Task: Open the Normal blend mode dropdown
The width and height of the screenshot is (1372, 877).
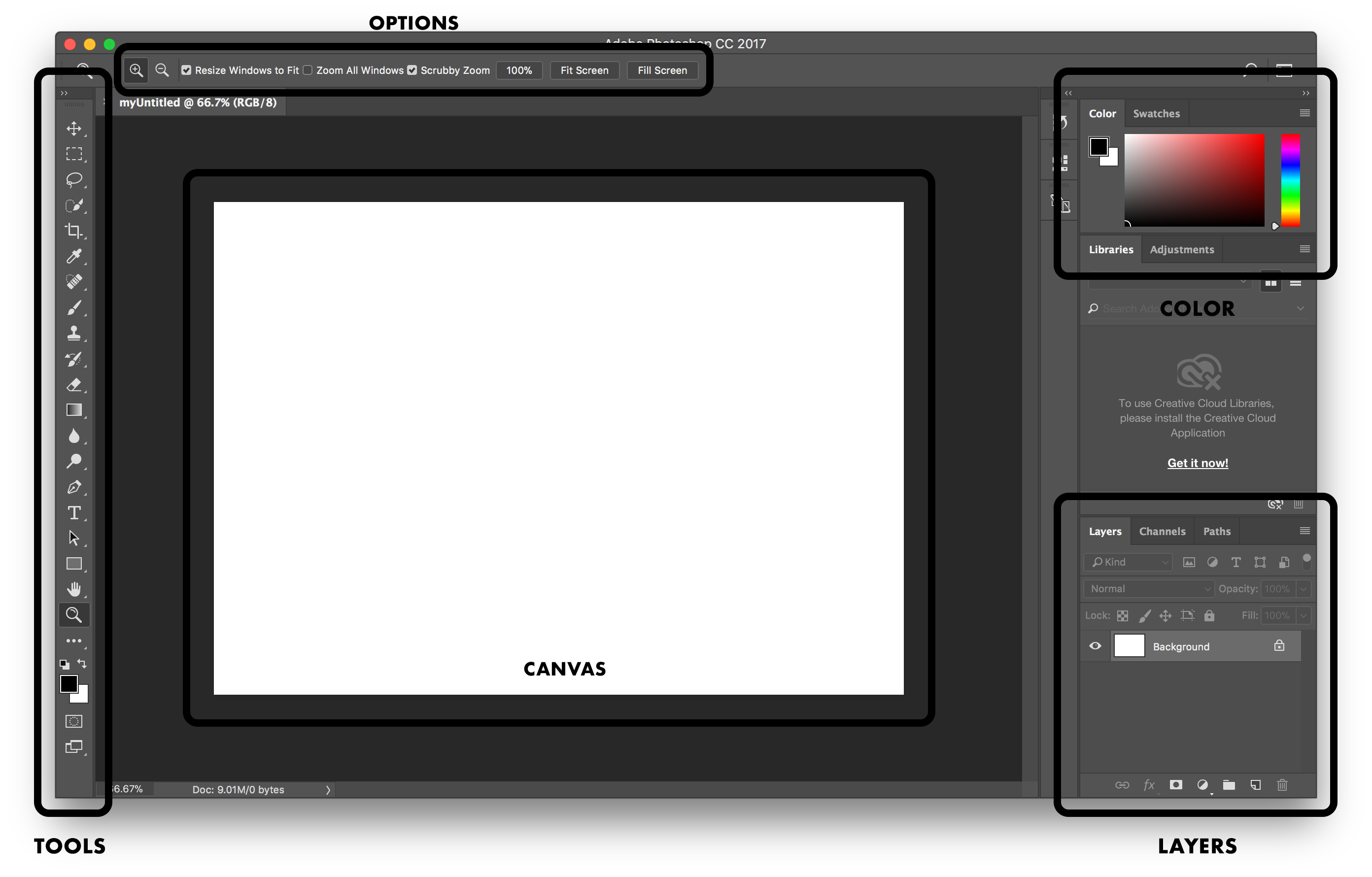Action: click(x=1149, y=588)
